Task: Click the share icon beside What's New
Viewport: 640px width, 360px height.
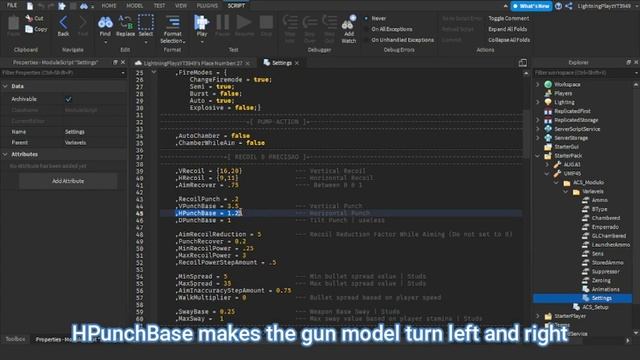Action: pos(569,6)
